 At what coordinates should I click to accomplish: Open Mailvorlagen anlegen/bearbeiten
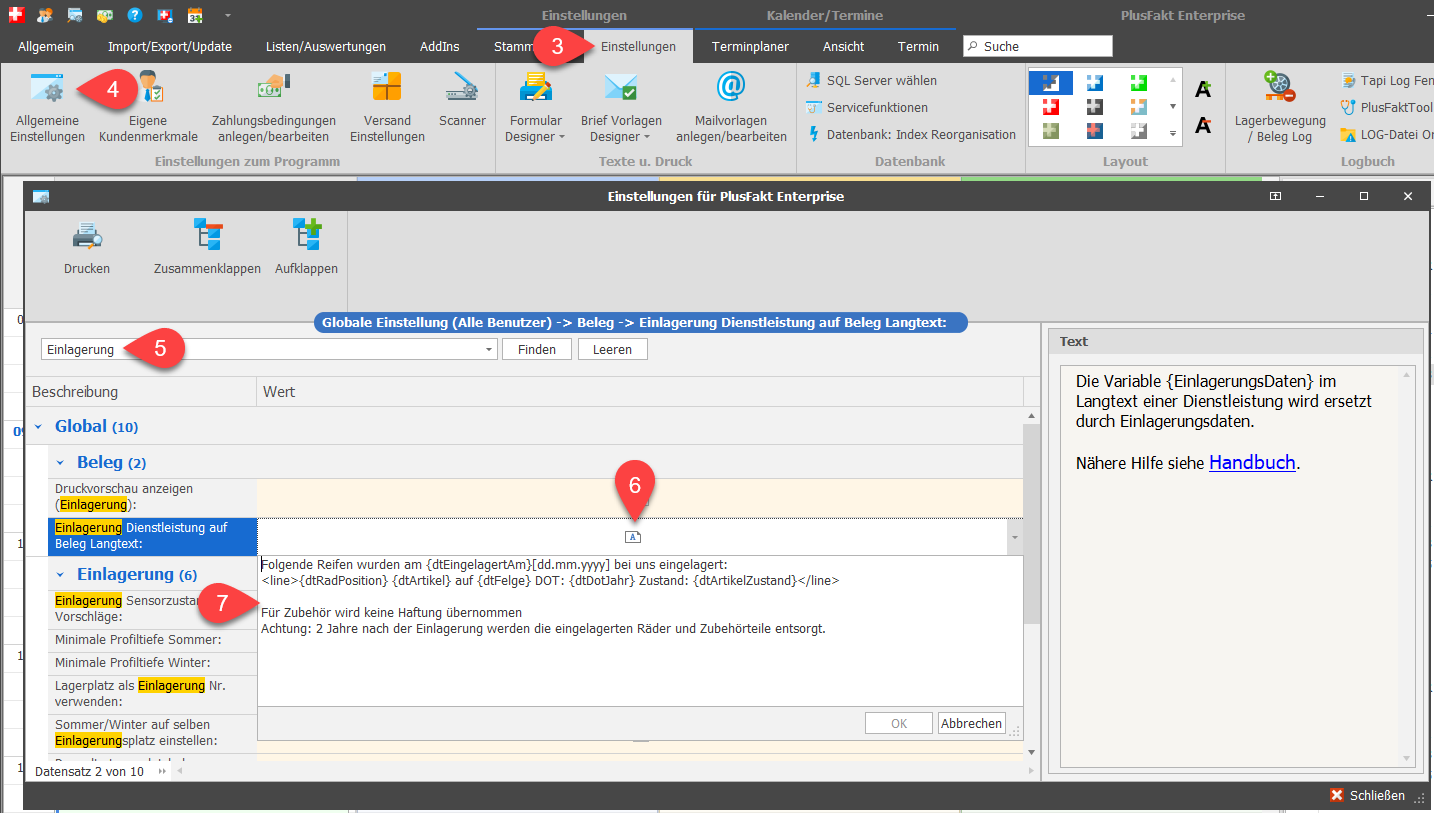731,107
